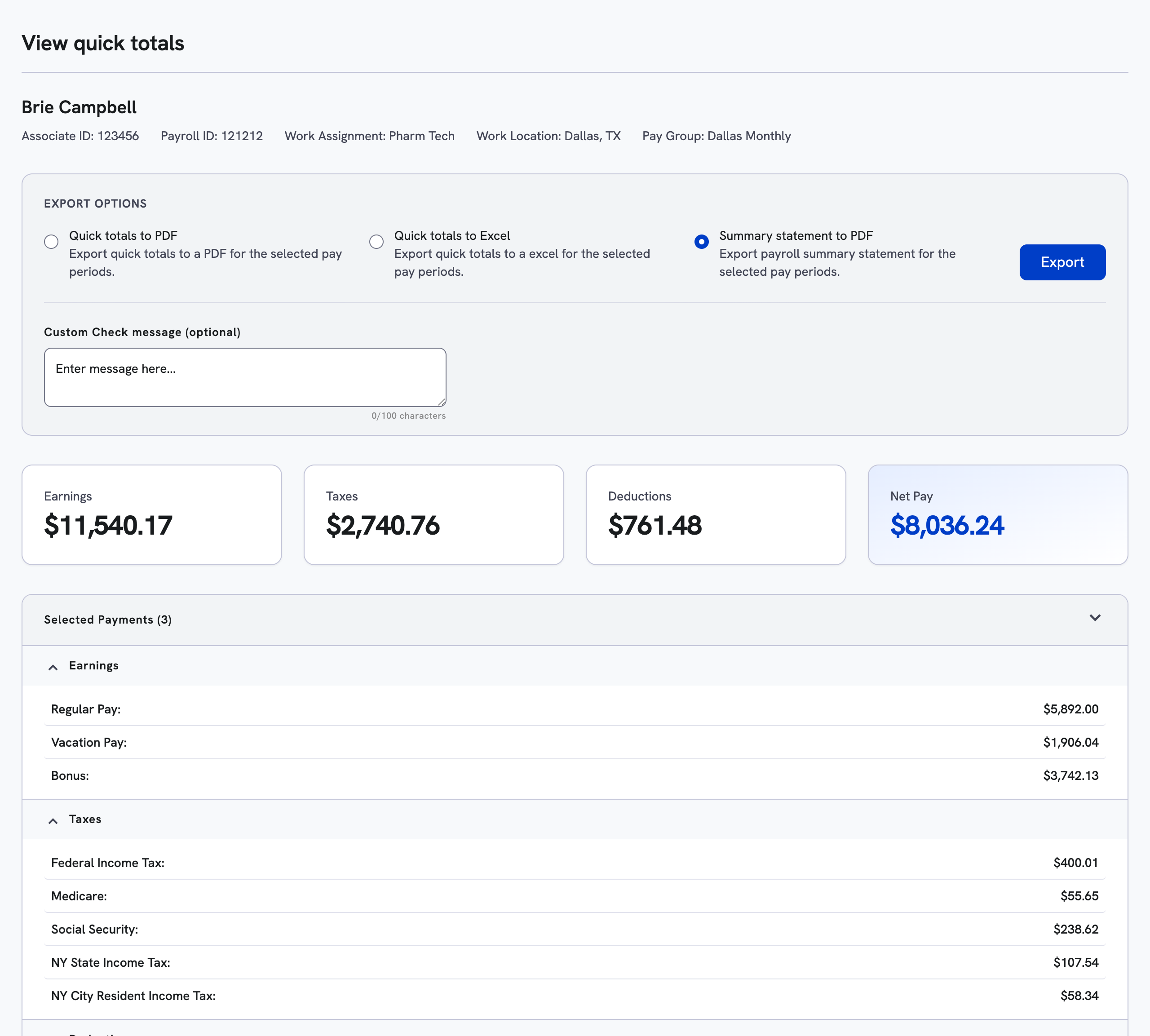Click the NY City Resident Income Tax label
This screenshot has width=1150, height=1036.
(133, 996)
